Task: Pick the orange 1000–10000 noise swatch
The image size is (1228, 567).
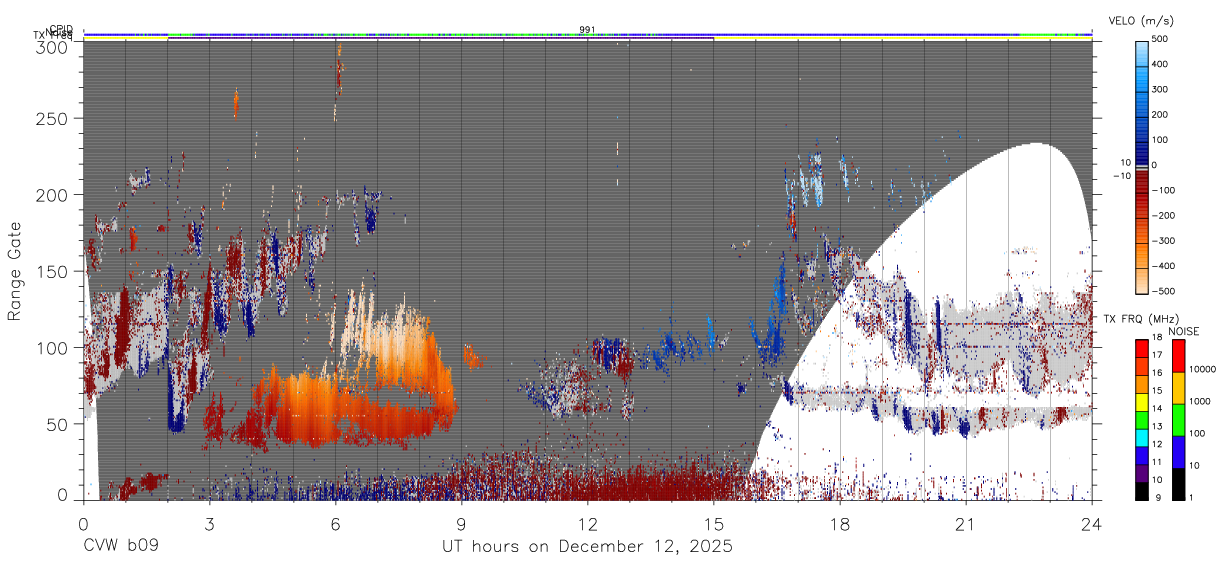Action: (1178, 387)
